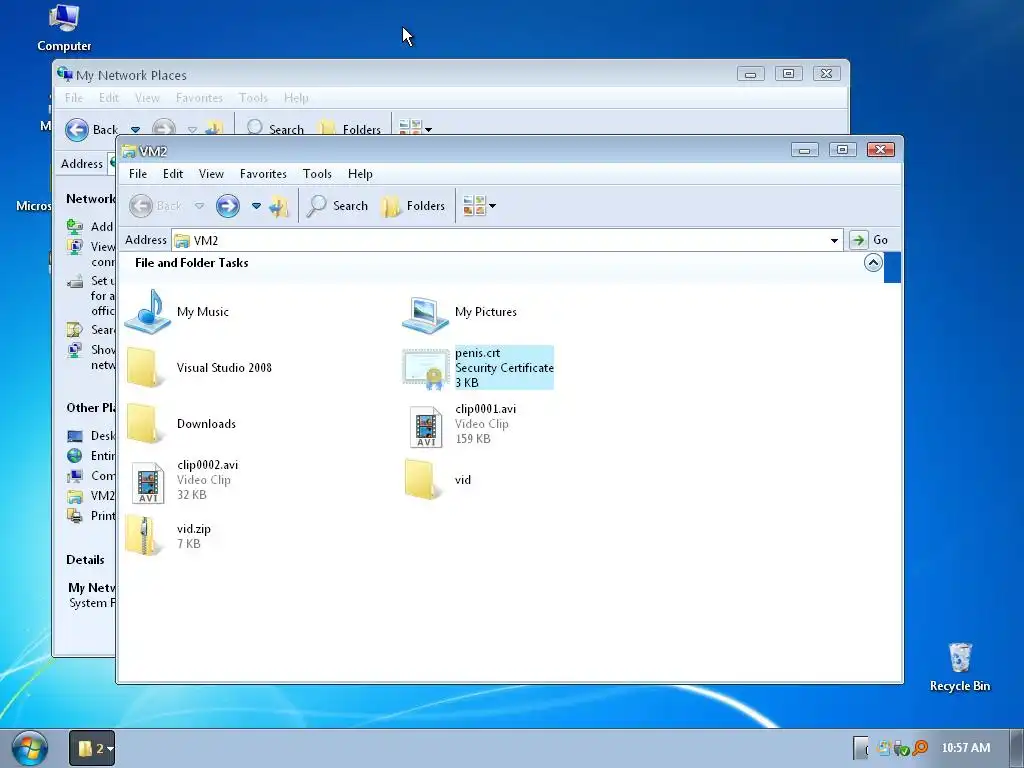Image resolution: width=1024 pixels, height=768 pixels.
Task: Open Tools menu in My Network Places
Action: [x=253, y=98]
